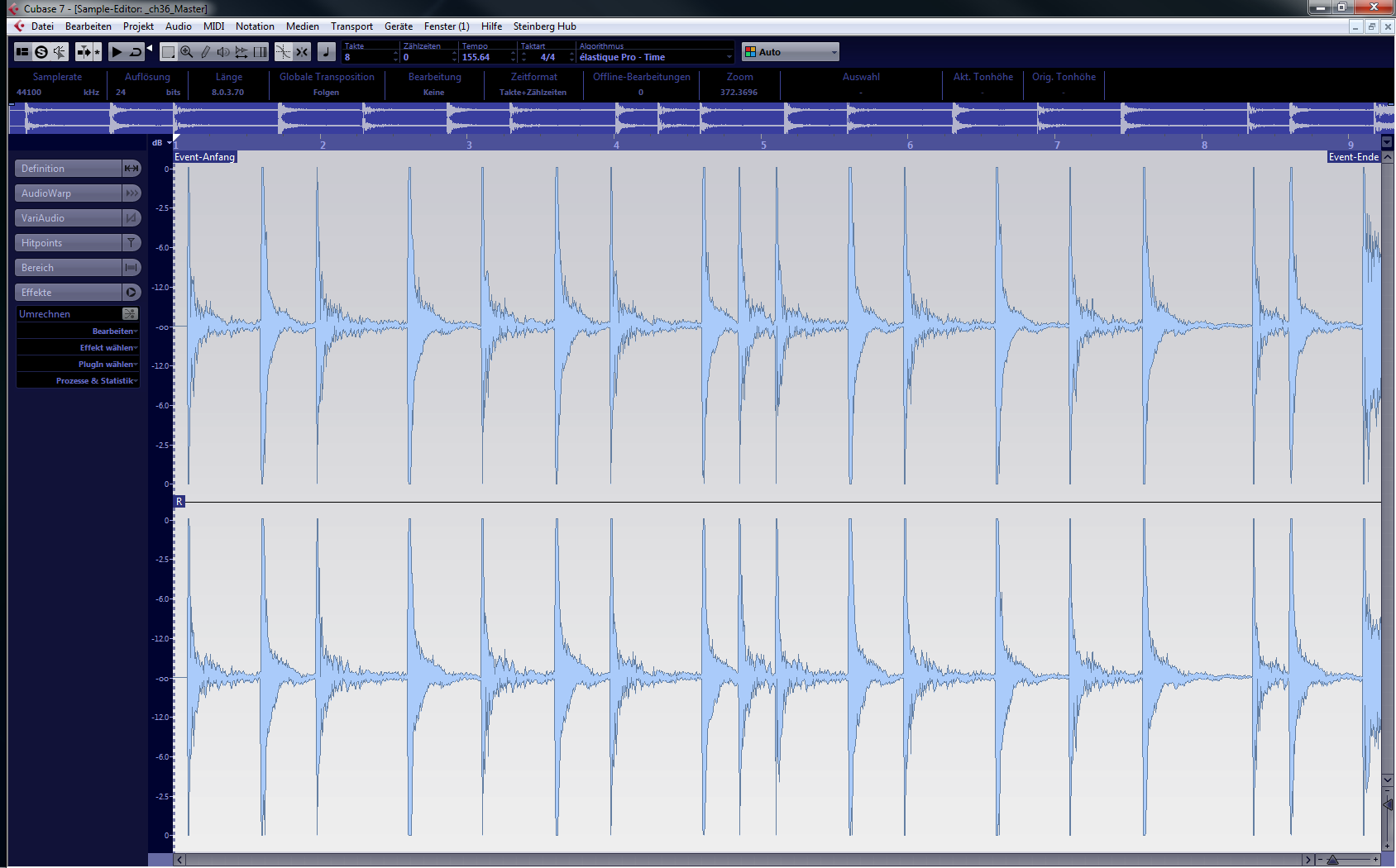1396x868 pixels.
Task: Click the Takte value field showing 8
Action: click(x=369, y=57)
